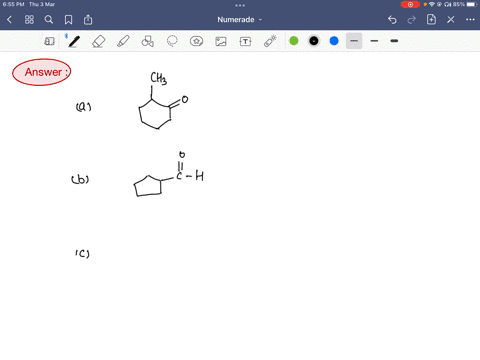Screen dimensions: 480x360
Task: Go back using the left chevron
Action: pyautogui.click(x=9, y=20)
